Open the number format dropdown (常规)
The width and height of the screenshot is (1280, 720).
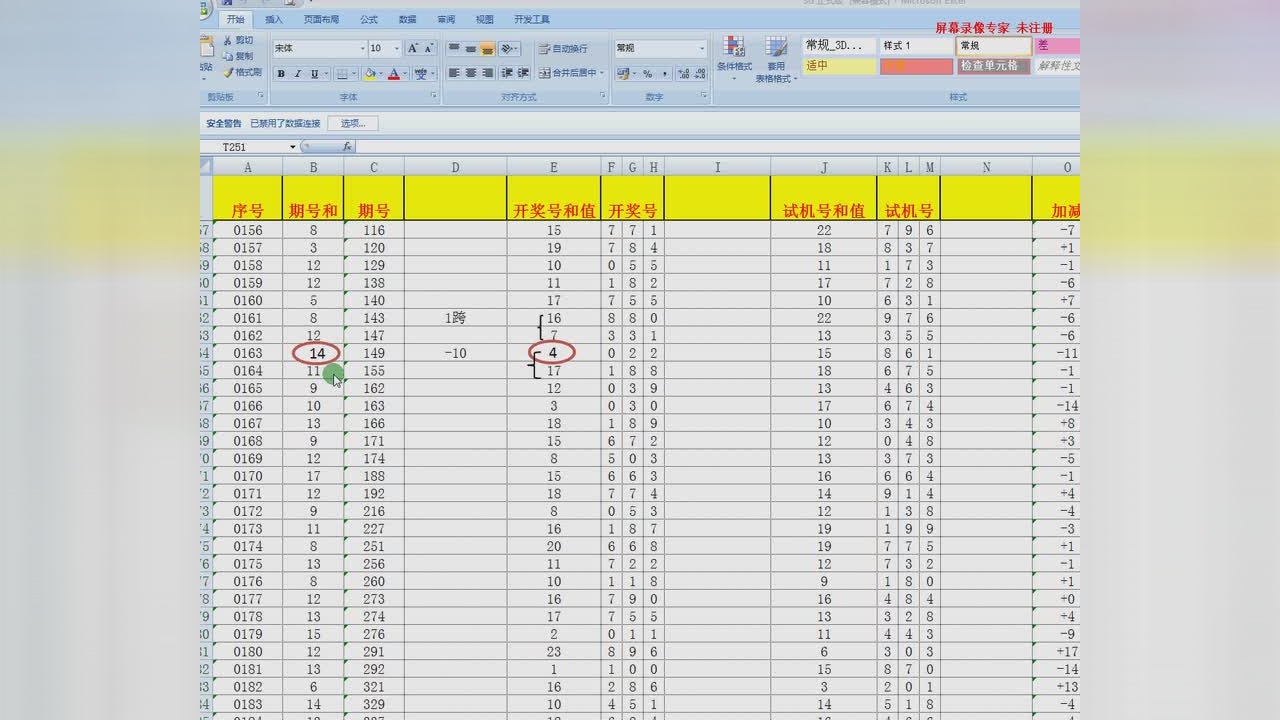[702, 48]
